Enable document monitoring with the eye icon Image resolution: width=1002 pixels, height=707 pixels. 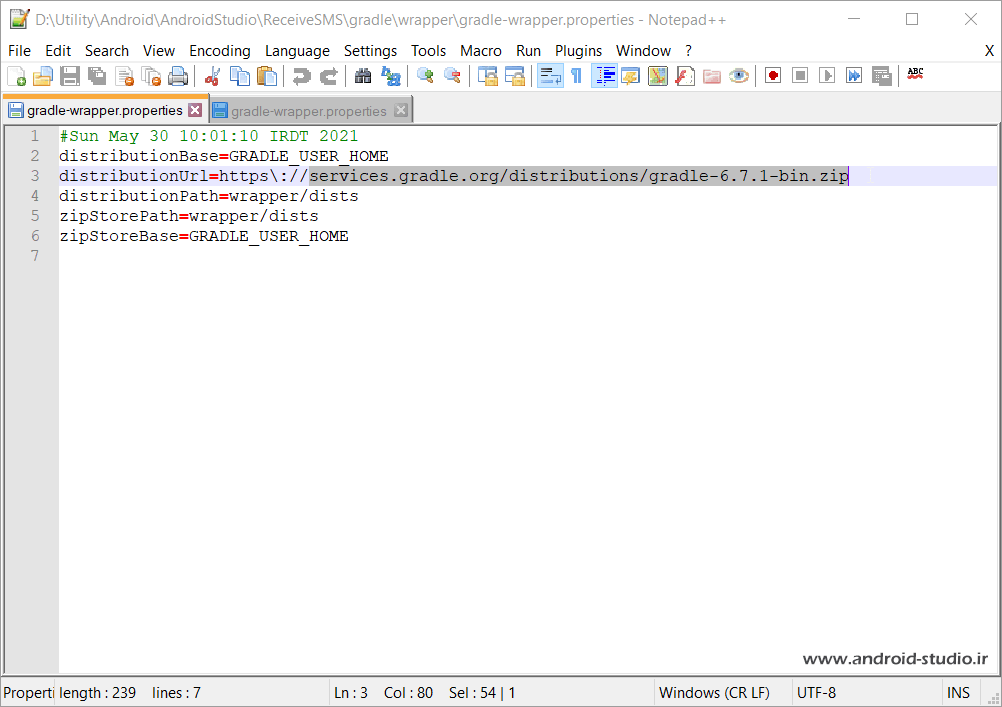coord(738,75)
